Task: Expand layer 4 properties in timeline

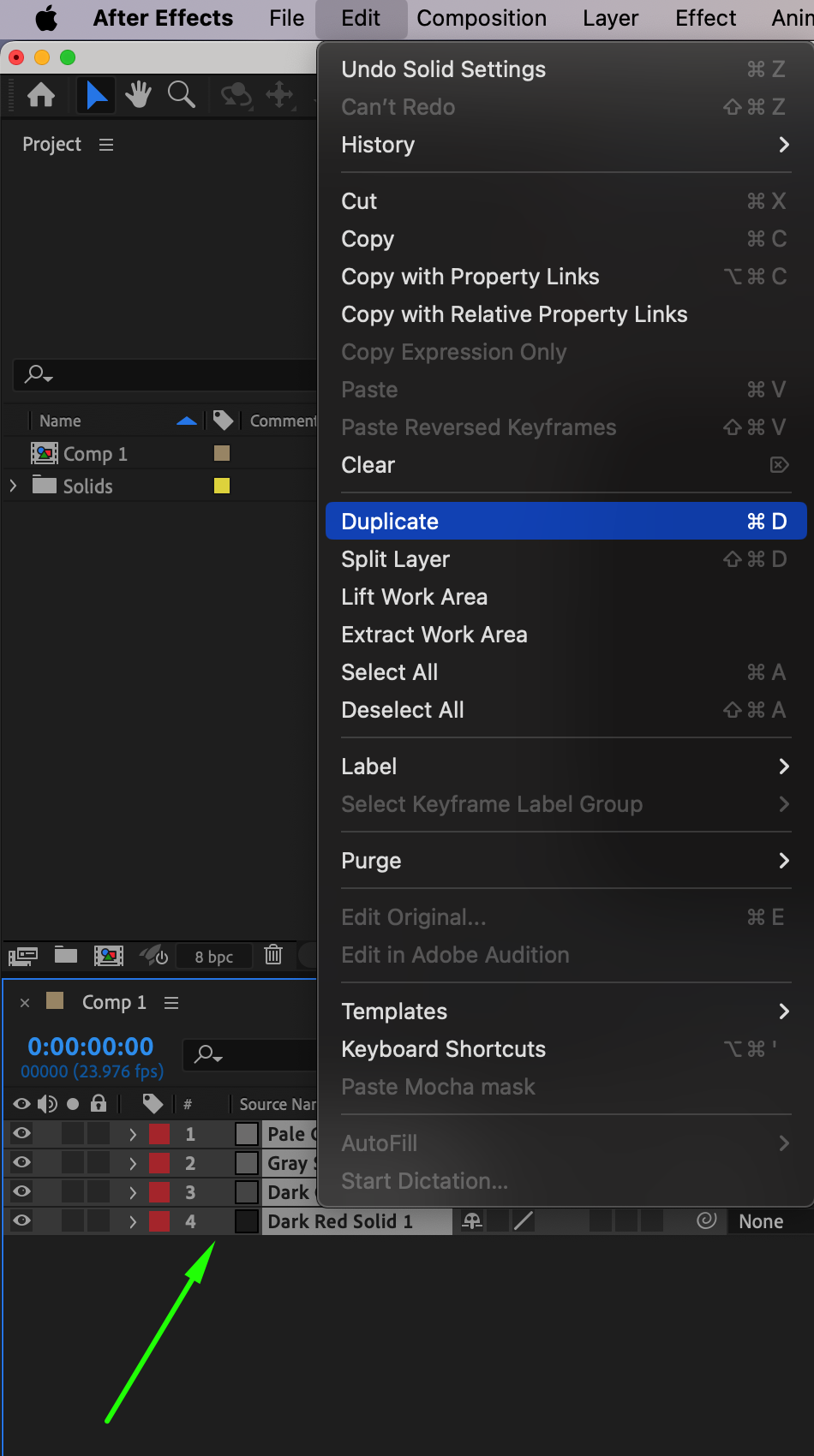Action: [133, 1221]
